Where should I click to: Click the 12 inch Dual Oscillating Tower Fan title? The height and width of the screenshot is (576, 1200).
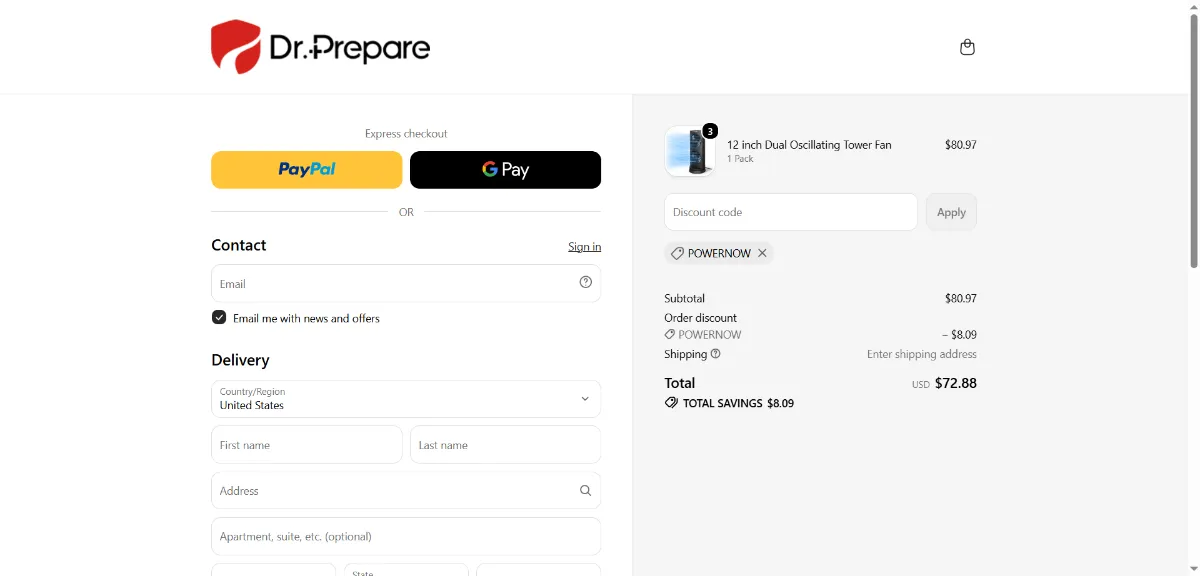pyautogui.click(x=809, y=145)
